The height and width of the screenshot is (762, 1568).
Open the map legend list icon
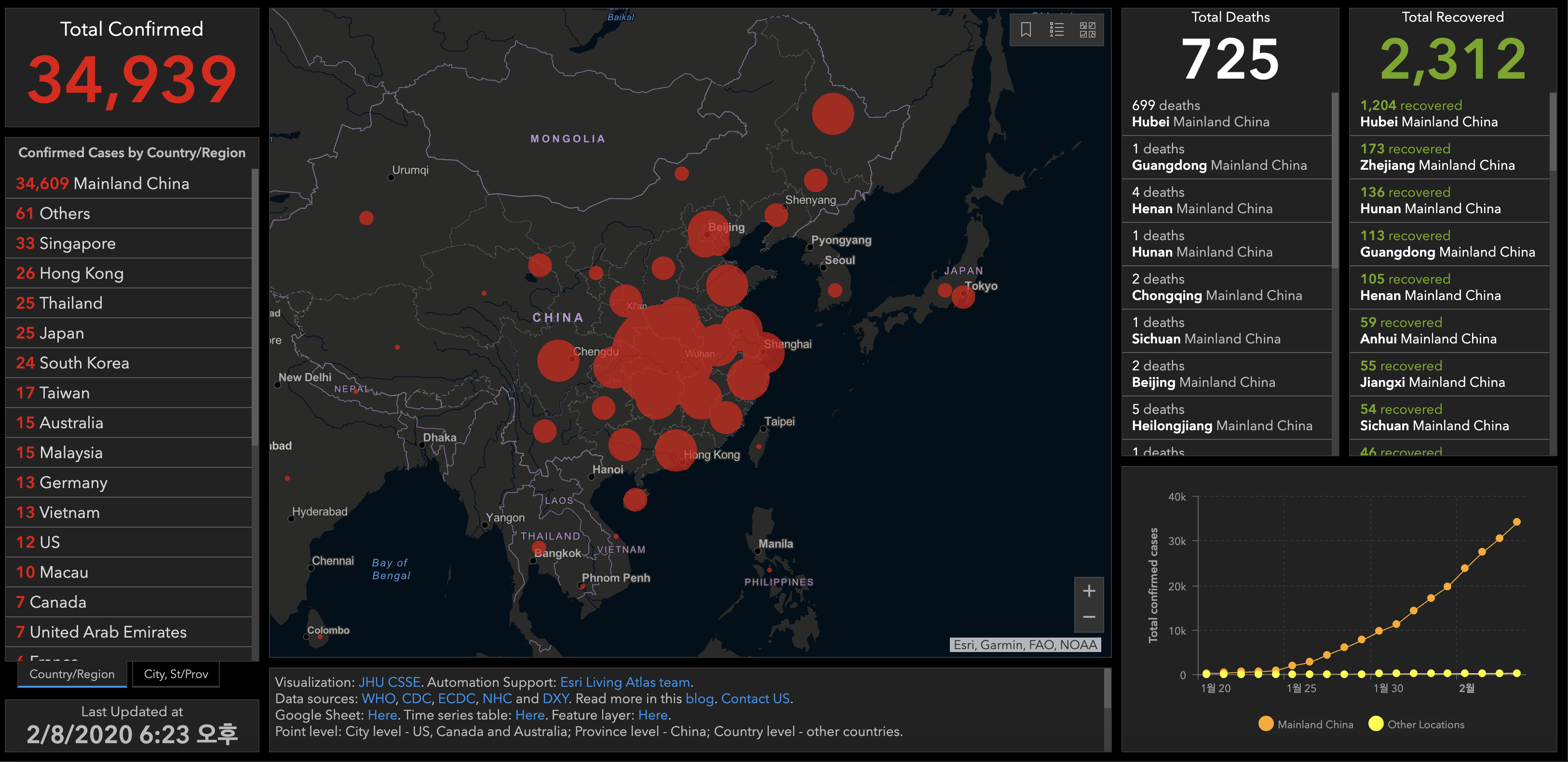point(1057,30)
